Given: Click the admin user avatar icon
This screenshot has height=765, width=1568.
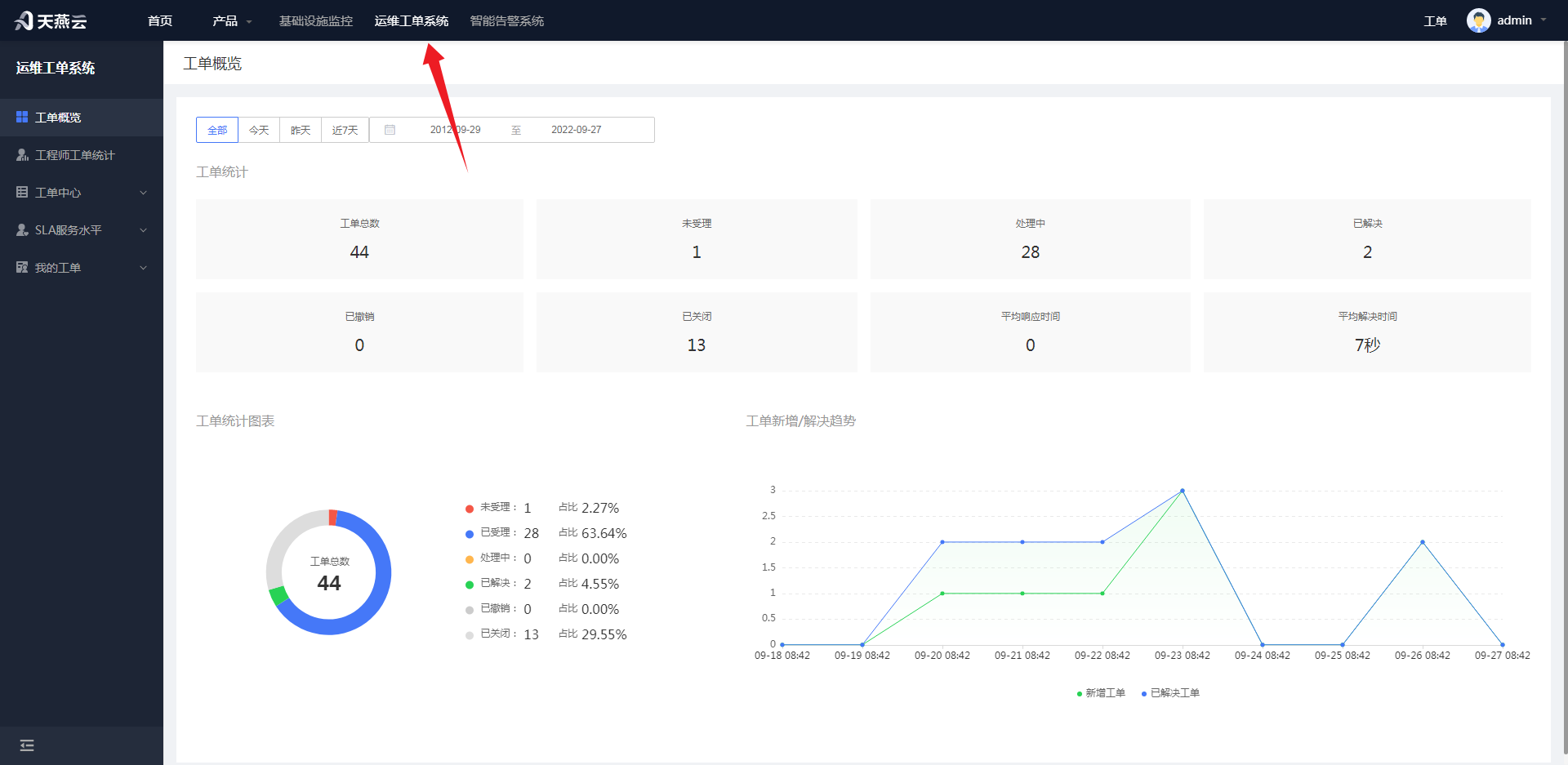Looking at the screenshot, I should pyautogui.click(x=1478, y=20).
